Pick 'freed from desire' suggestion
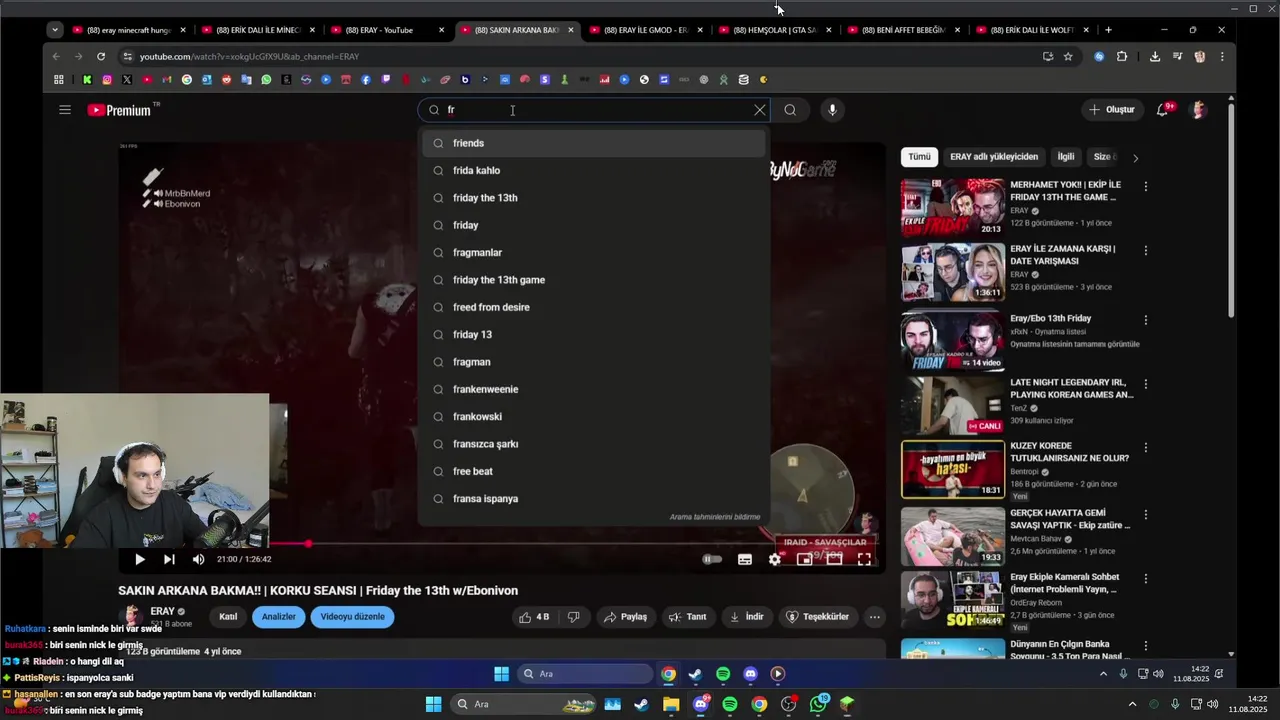The width and height of the screenshot is (1280, 720). [x=594, y=307]
